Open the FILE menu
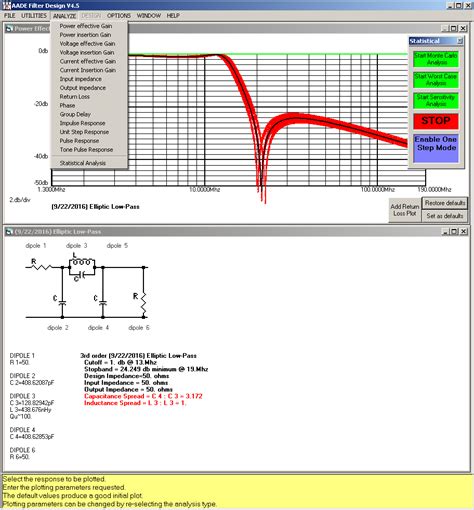The height and width of the screenshot is (510, 474). [10, 16]
